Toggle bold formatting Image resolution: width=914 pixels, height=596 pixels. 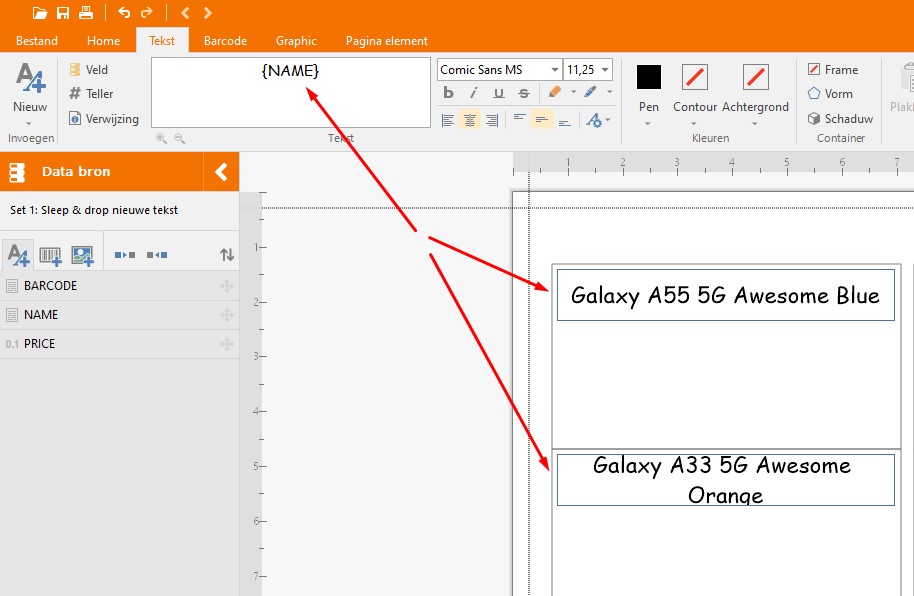click(448, 94)
